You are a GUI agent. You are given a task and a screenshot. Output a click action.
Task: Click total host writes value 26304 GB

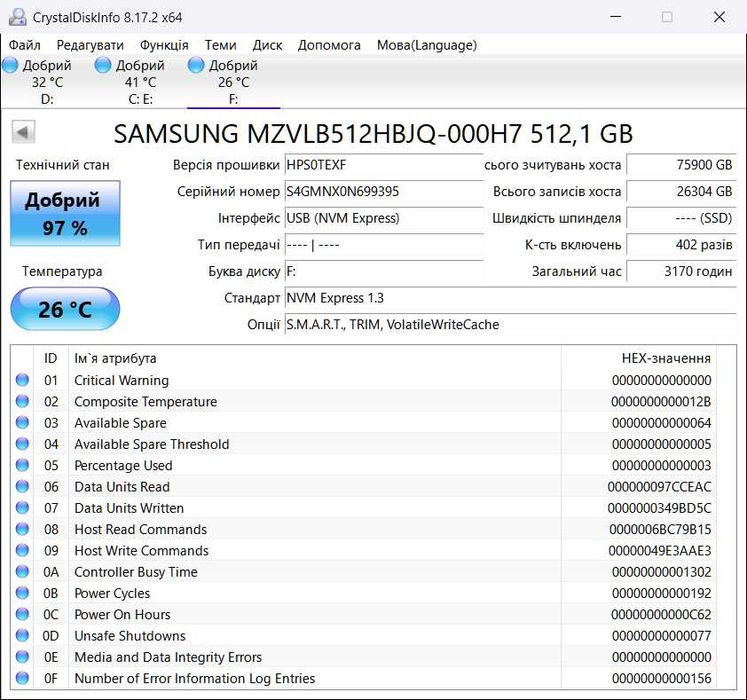681,192
